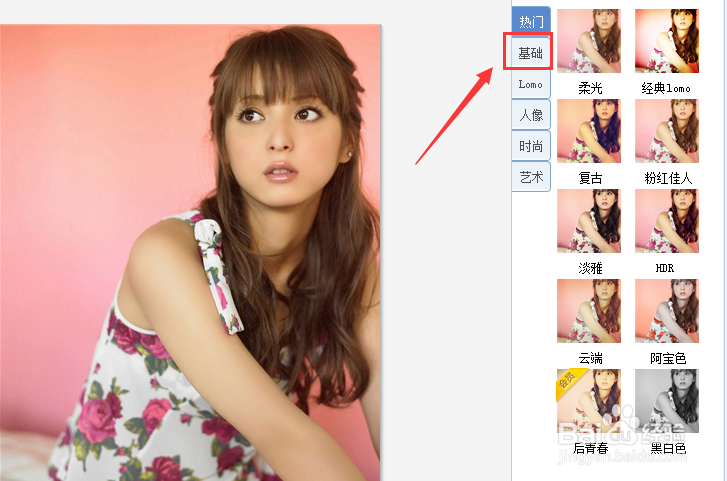Click the 淡雅 label text
This screenshot has width=727, height=481.
pyautogui.click(x=590, y=268)
